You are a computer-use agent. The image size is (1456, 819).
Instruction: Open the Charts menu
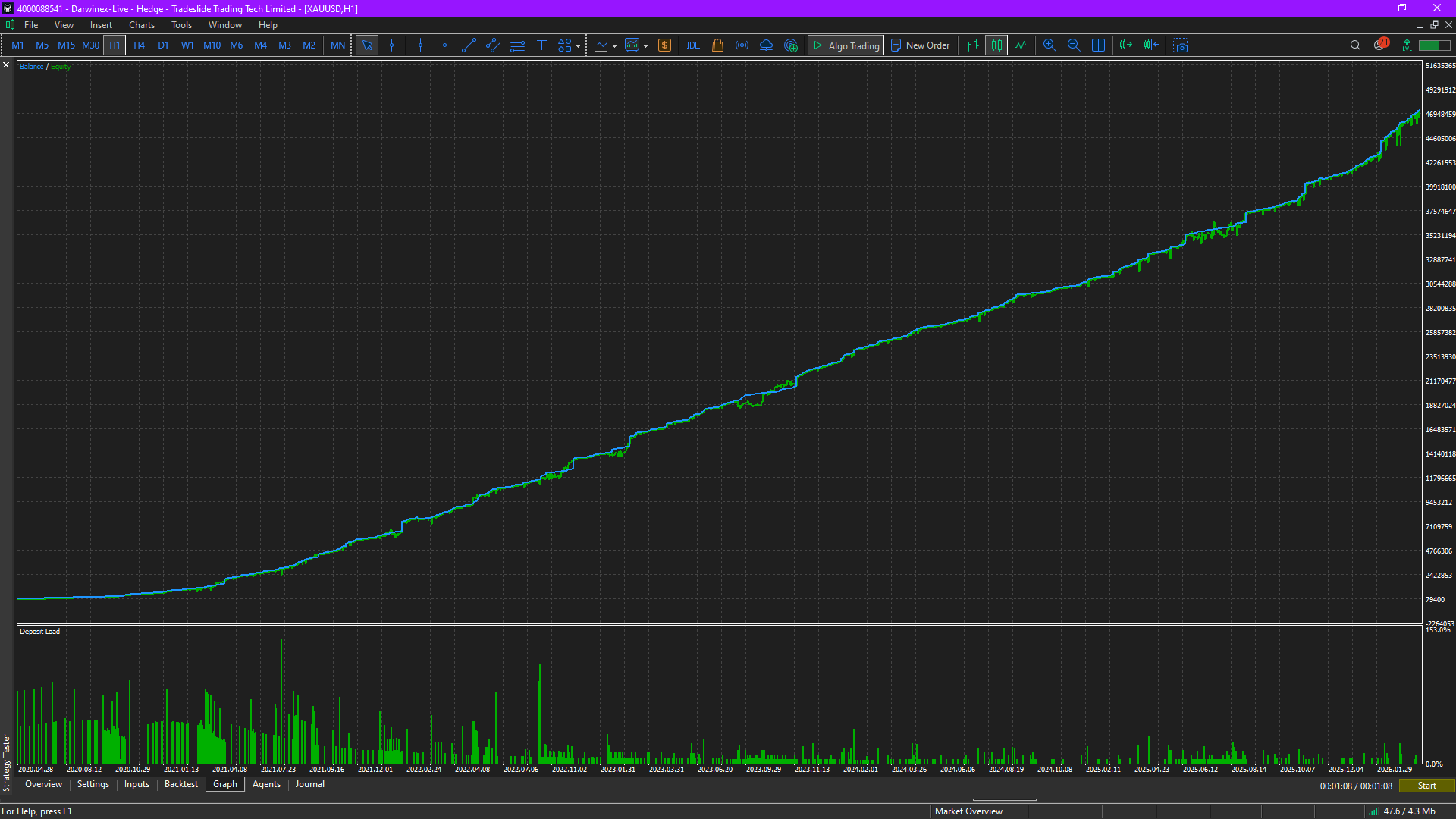(141, 25)
